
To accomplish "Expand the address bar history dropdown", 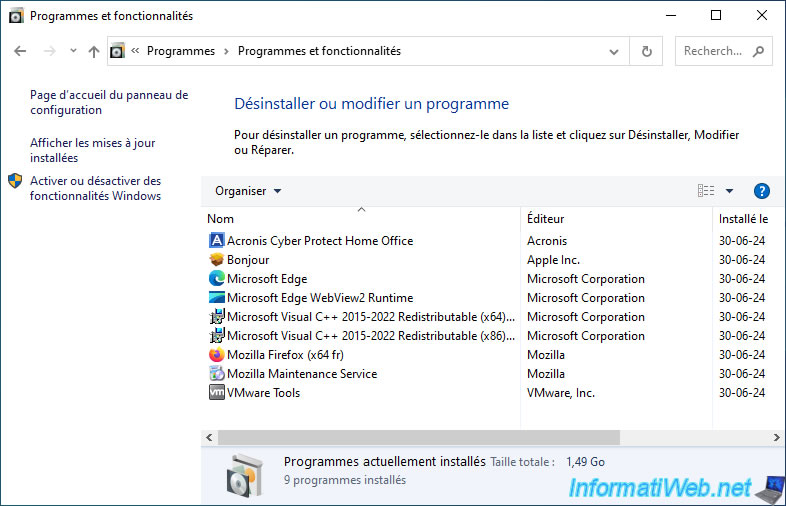I will coord(614,51).
